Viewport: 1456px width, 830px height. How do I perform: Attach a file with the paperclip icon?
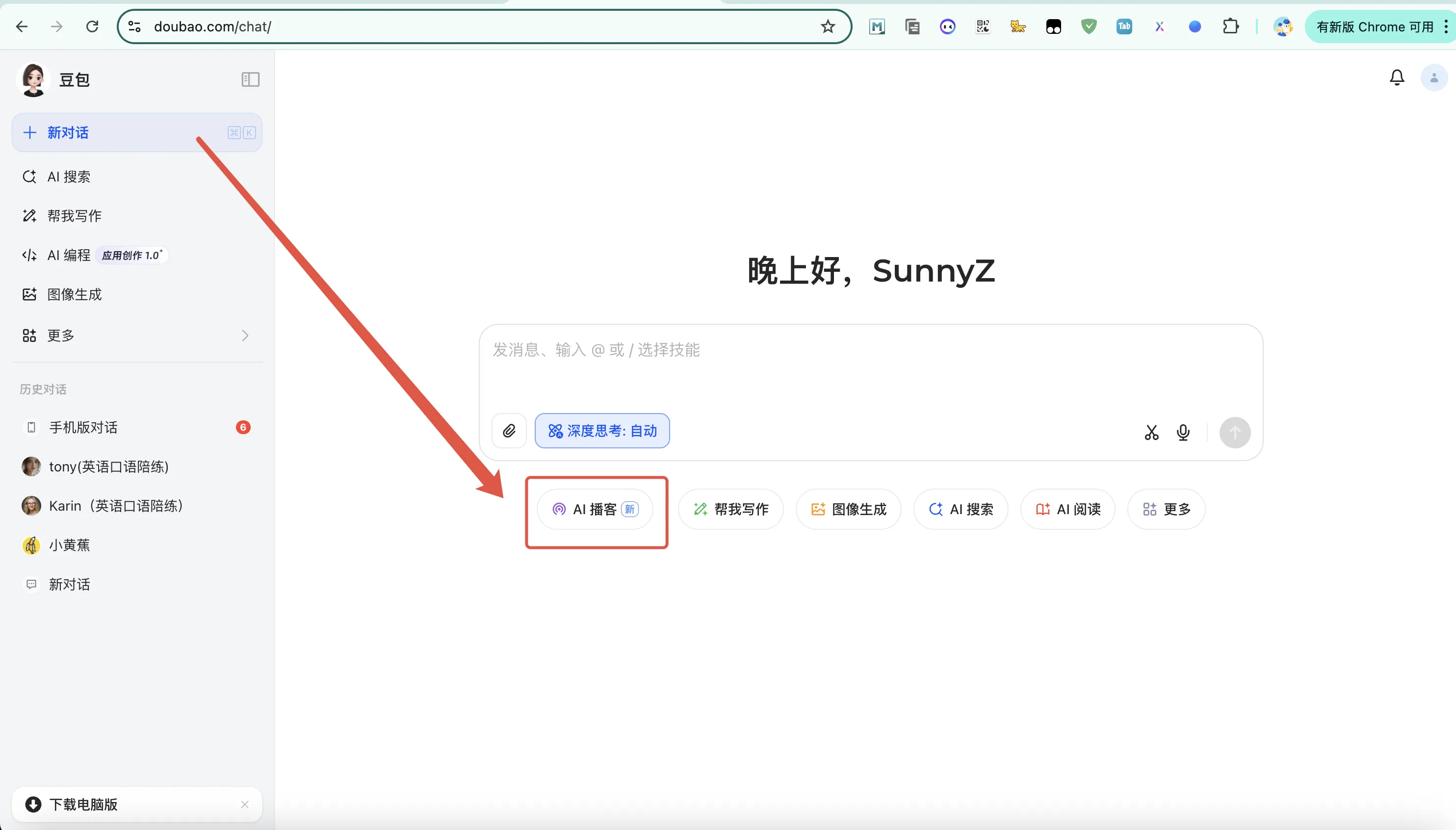(509, 431)
